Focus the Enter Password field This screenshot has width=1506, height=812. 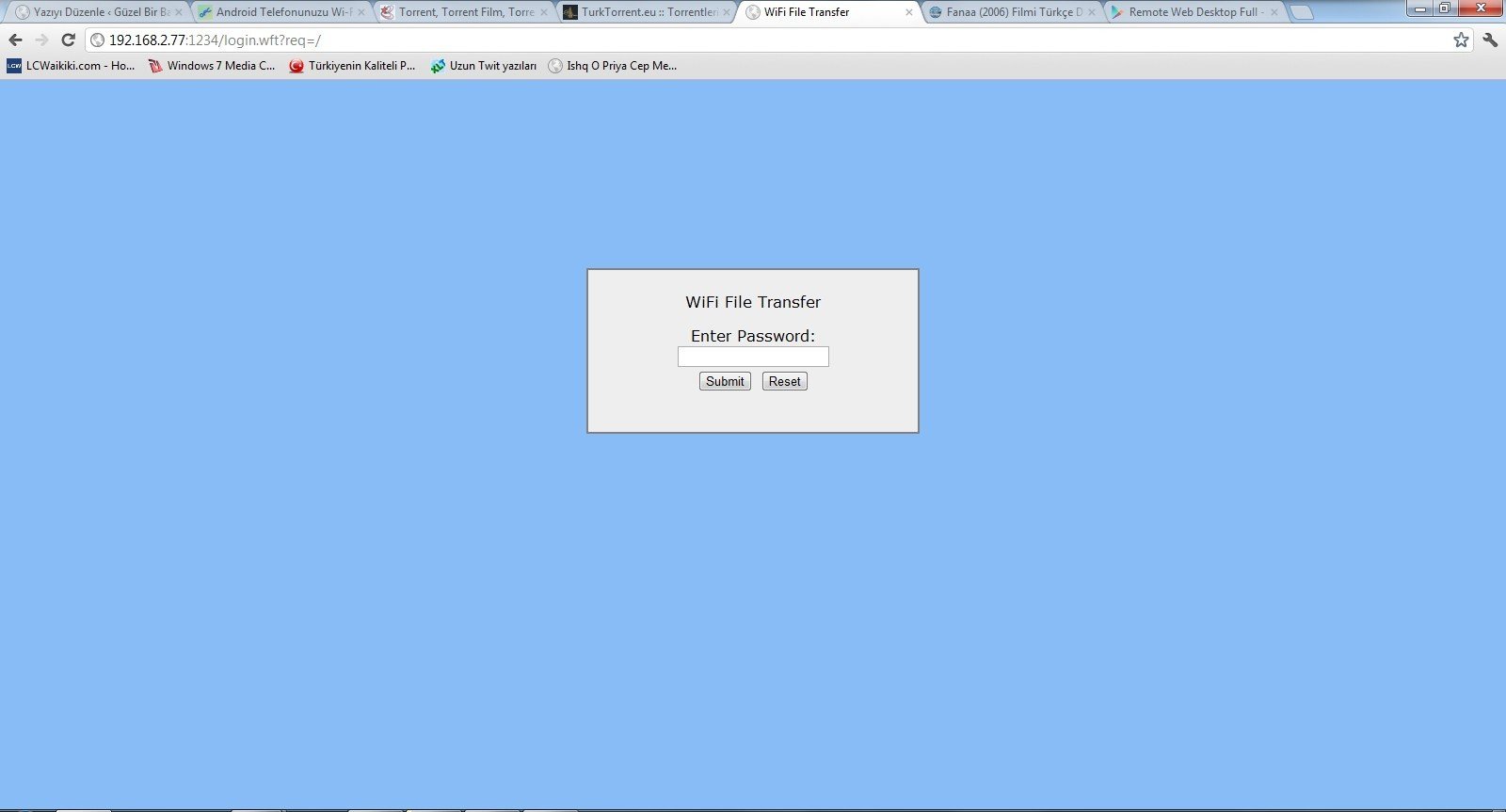[x=753, y=357]
